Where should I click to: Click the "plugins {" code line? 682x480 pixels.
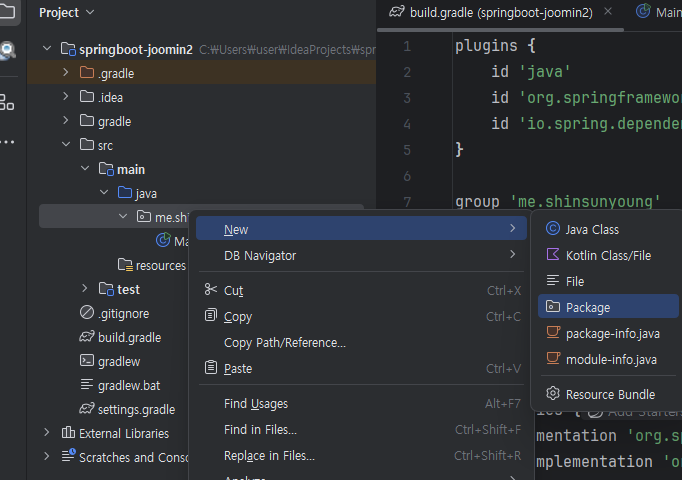pos(495,46)
